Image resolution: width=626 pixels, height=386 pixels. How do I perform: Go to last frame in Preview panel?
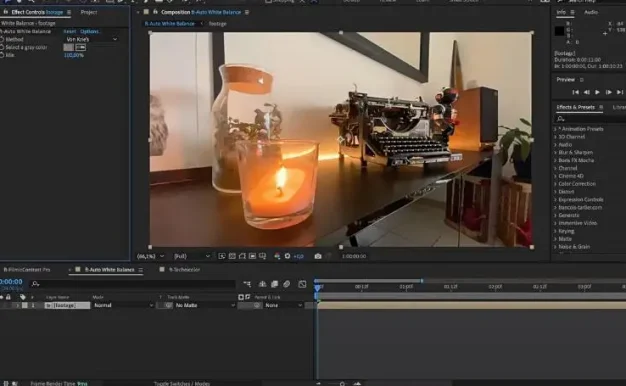click(620, 92)
